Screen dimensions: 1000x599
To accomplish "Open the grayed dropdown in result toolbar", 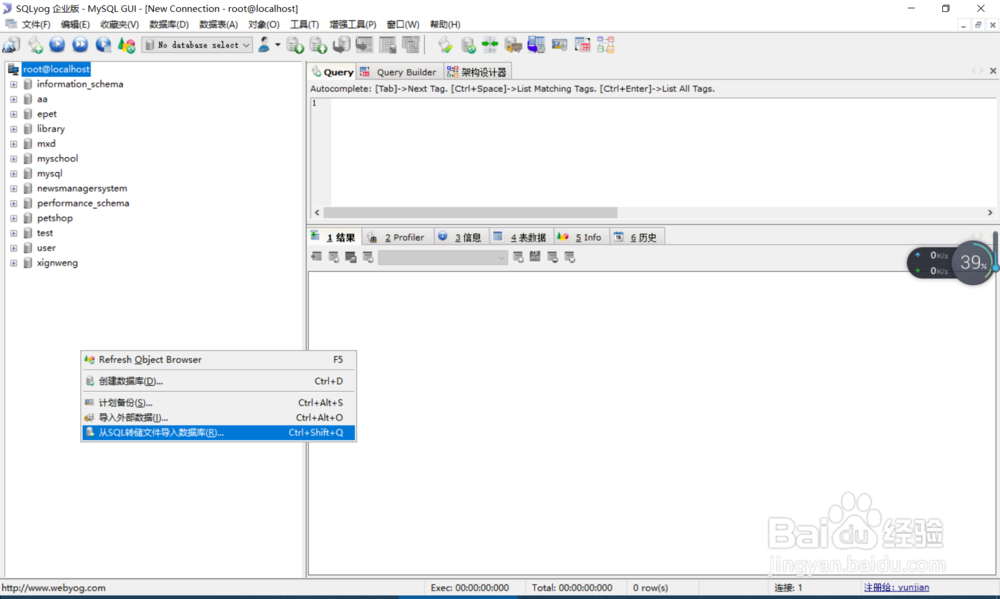I will [443, 257].
